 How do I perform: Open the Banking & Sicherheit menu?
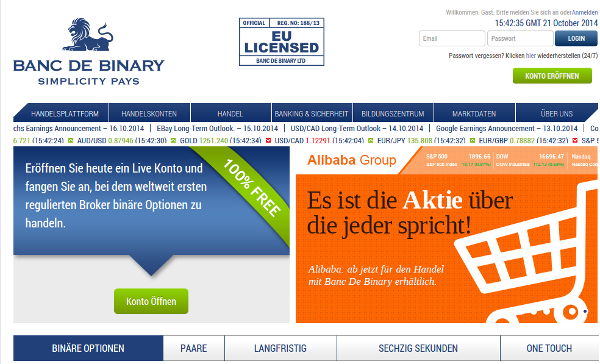click(x=311, y=114)
